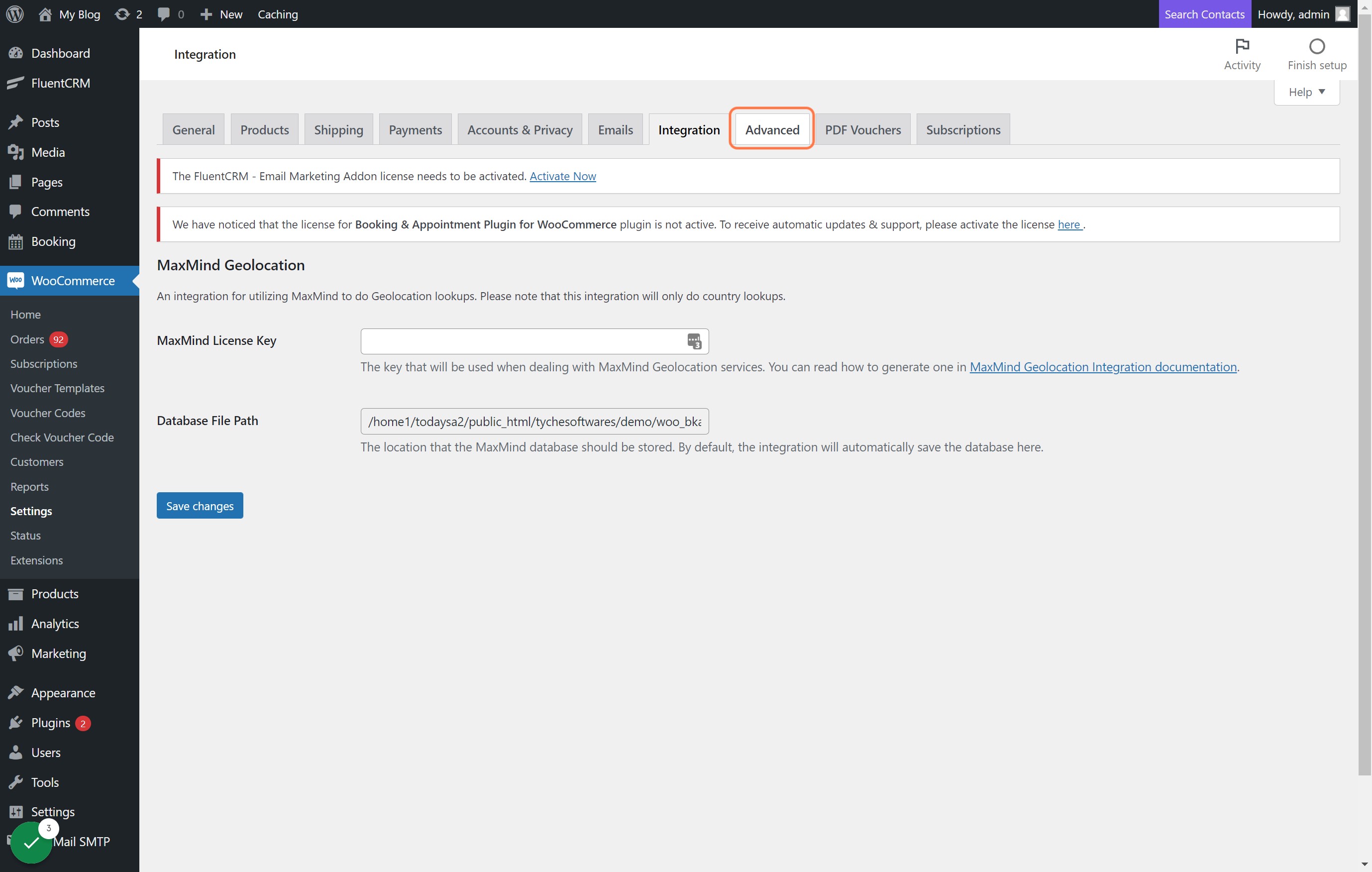The width and height of the screenshot is (1372, 872).
Task: Expand the Help dropdown
Action: point(1306,92)
